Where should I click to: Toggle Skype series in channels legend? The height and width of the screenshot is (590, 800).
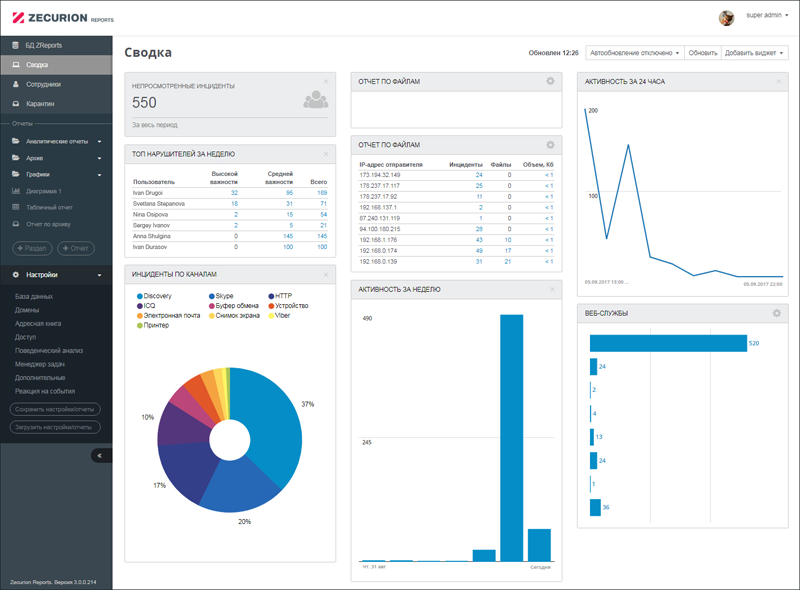(221, 296)
